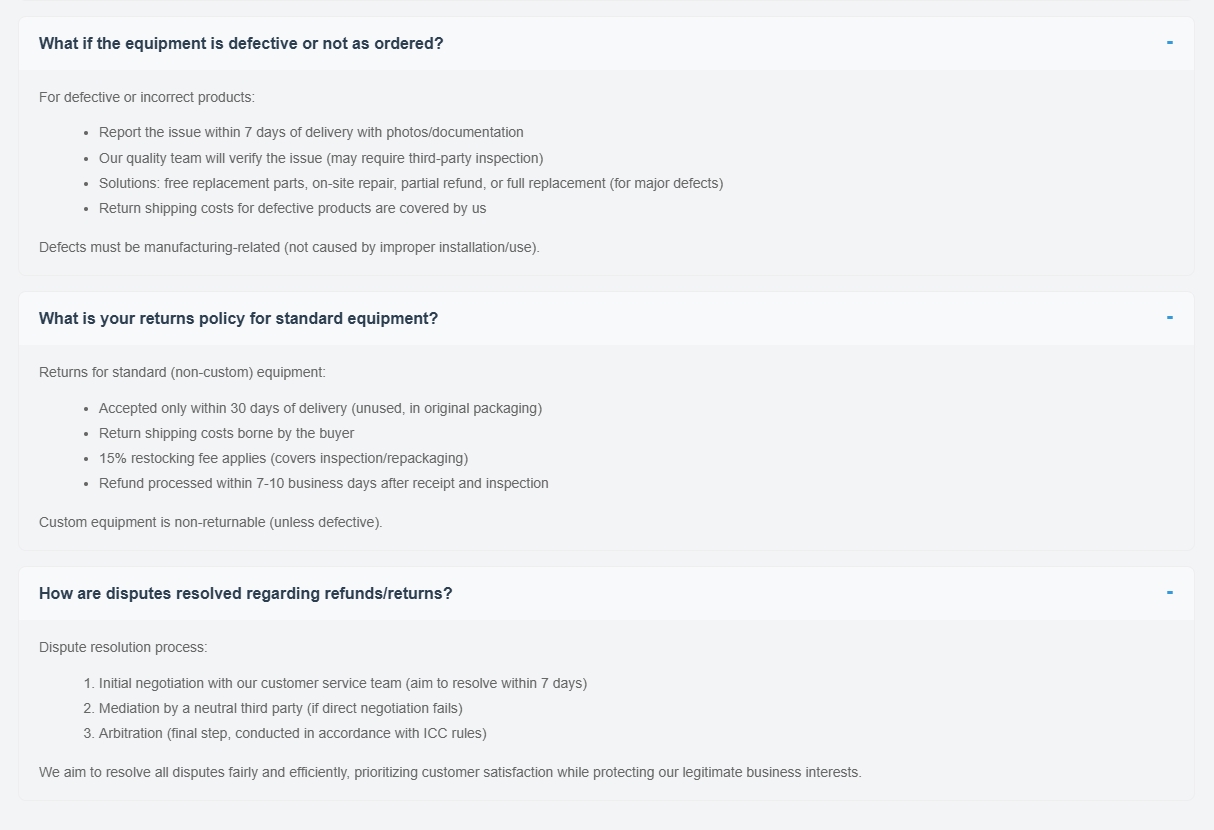Click the 15% restocking fee bullet

283,458
